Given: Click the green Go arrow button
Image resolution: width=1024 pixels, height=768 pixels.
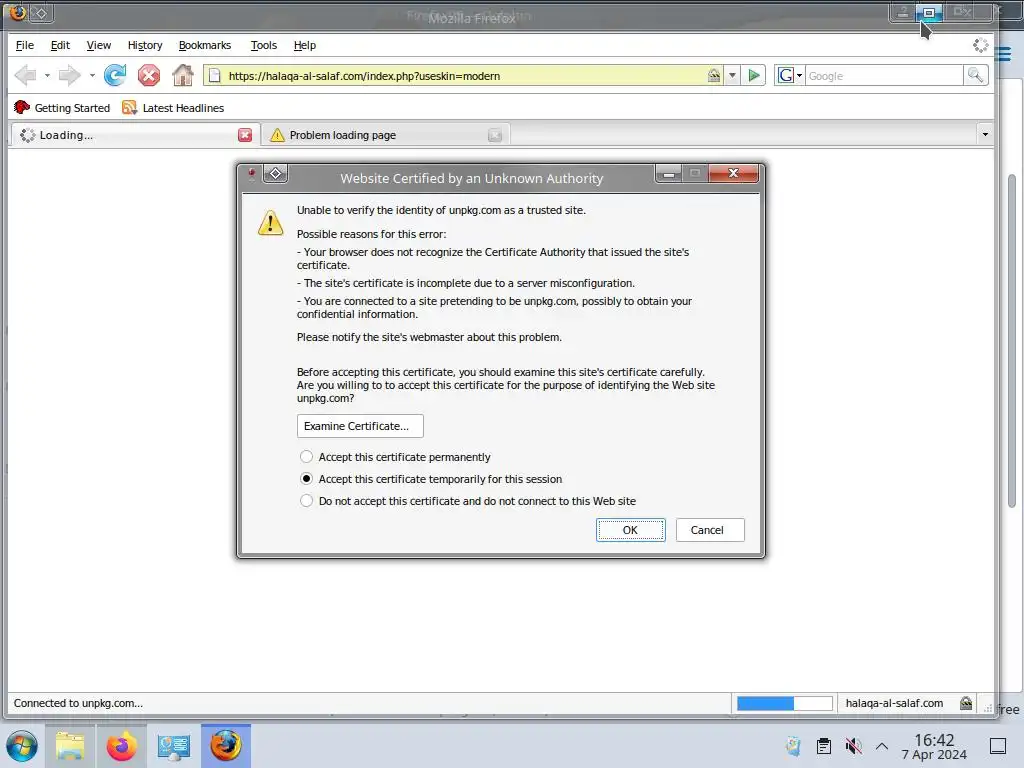Looking at the screenshot, I should pyautogui.click(x=754, y=76).
